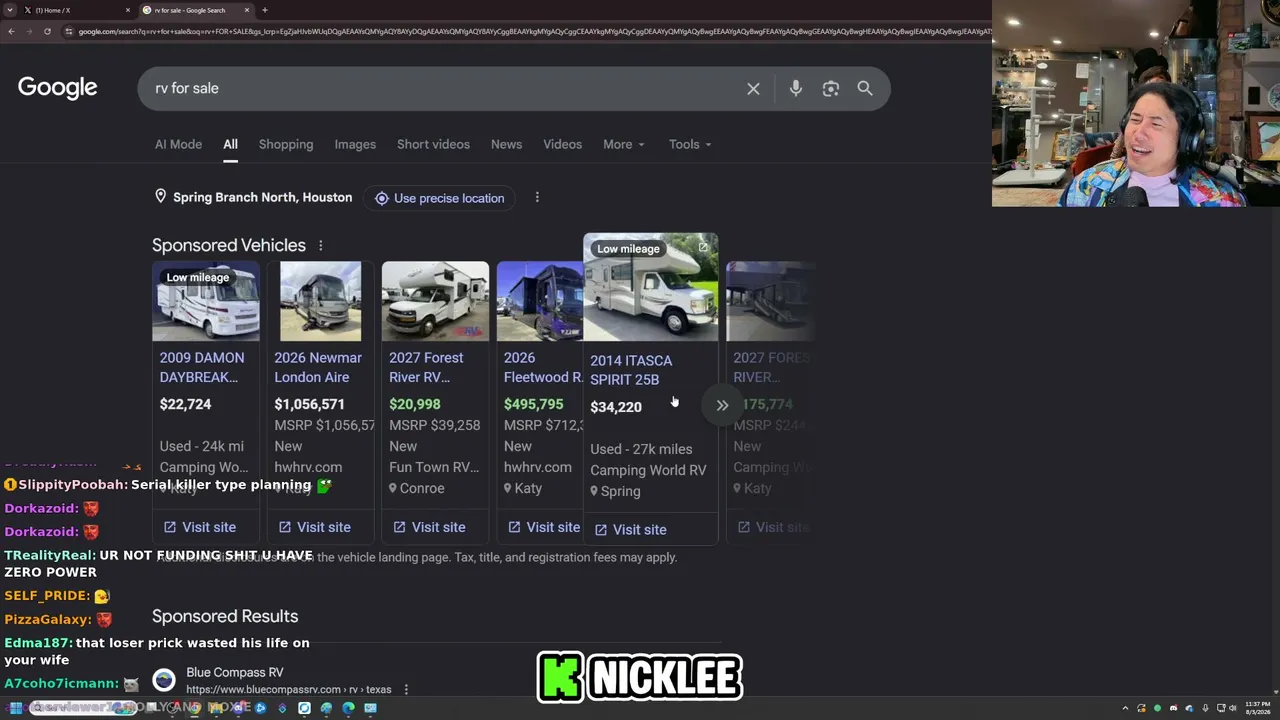The height and width of the screenshot is (720, 1280).
Task: Expand the Tools dropdown
Action: click(690, 144)
